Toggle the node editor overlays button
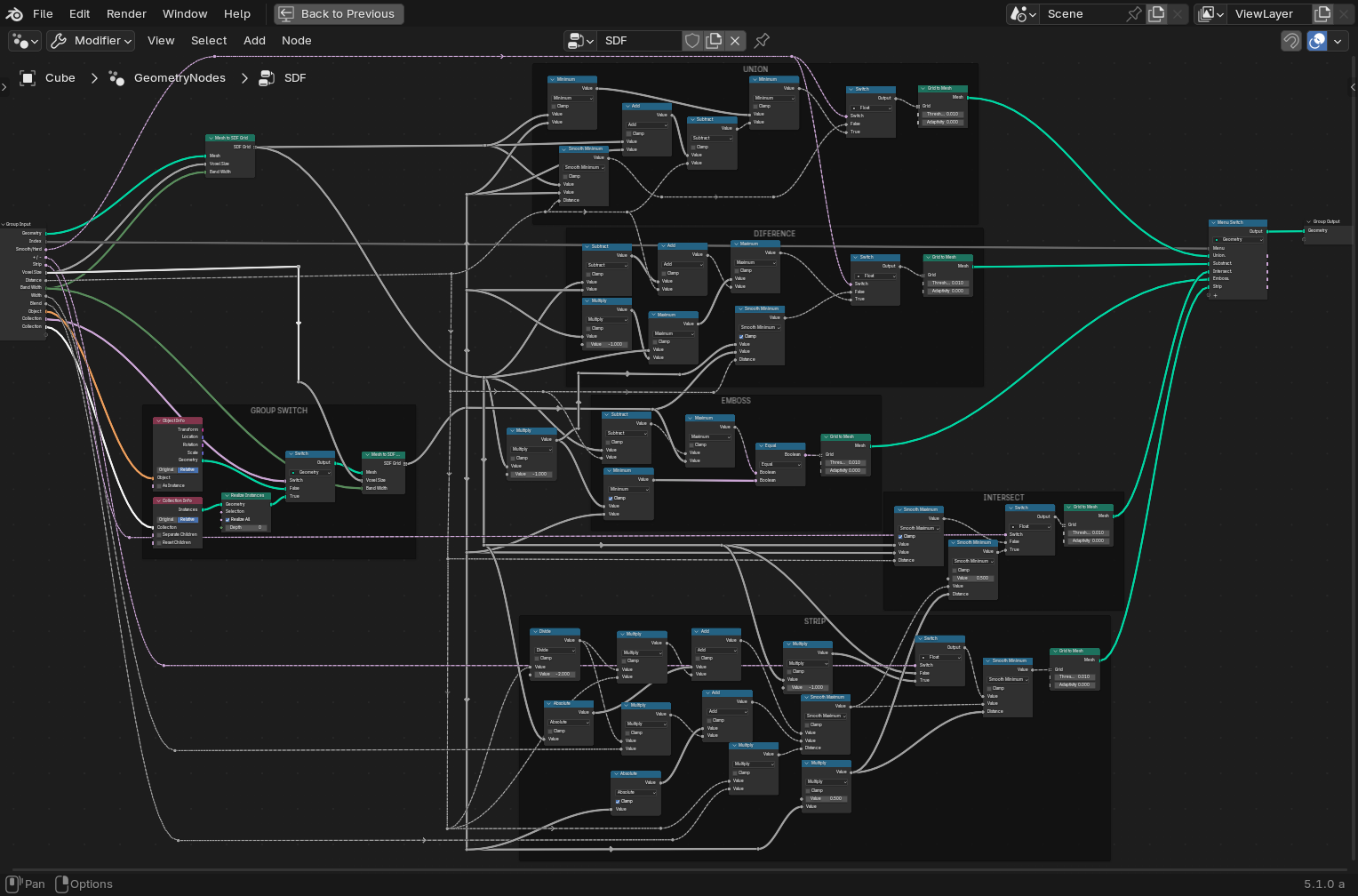1358x896 pixels. 1317,41
